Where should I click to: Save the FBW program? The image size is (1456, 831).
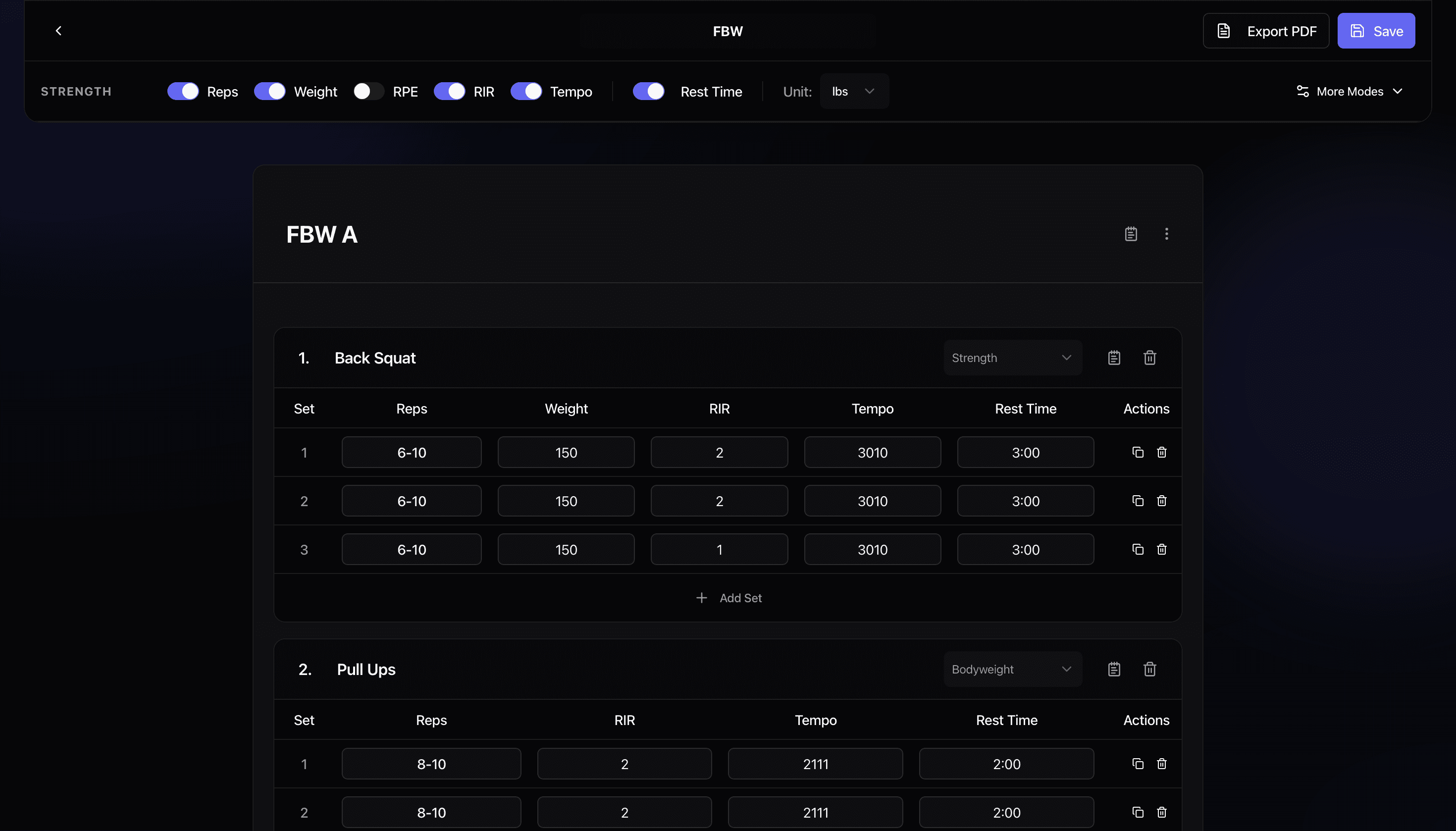coord(1376,31)
